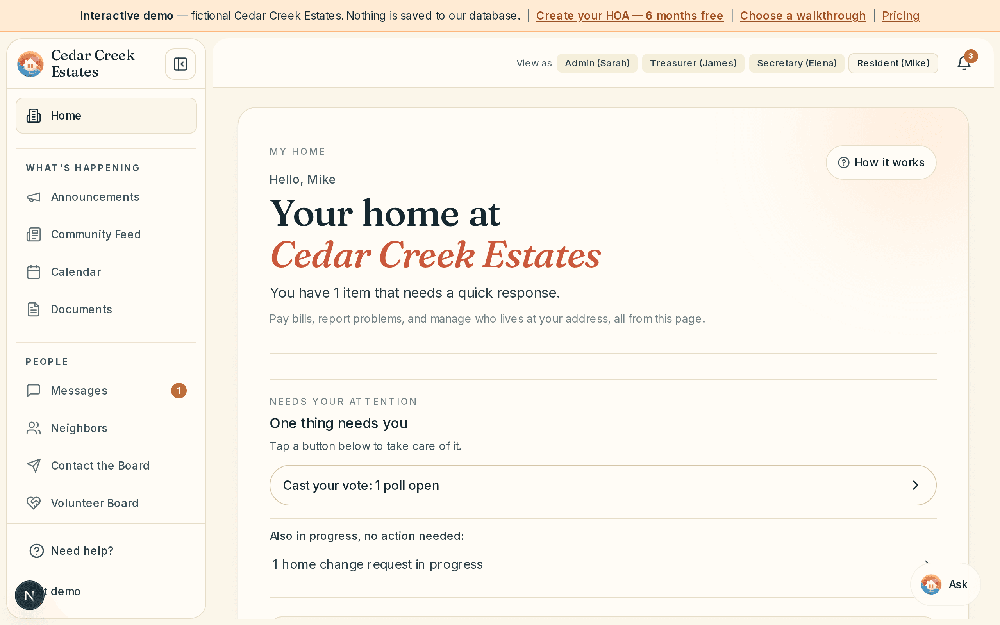Click Need help? link

click(x=82, y=551)
